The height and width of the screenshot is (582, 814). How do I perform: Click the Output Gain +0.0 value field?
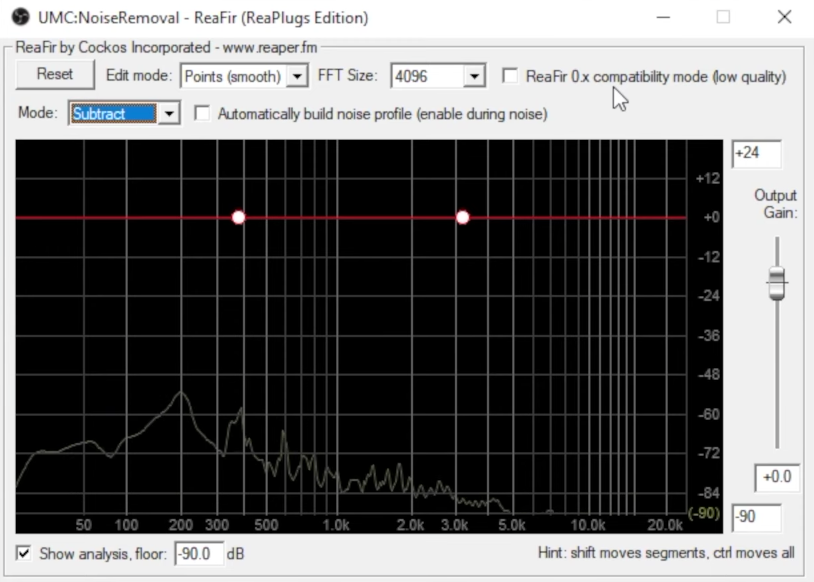click(777, 477)
